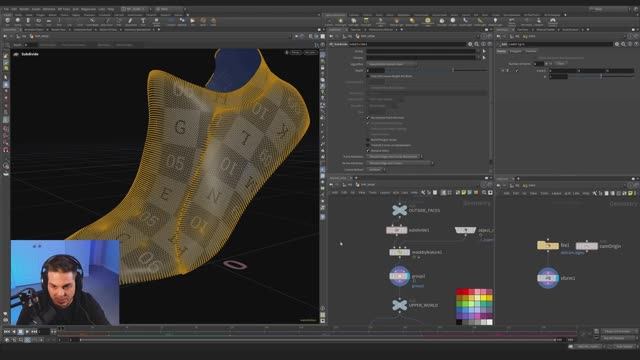Select the Tube shelf tool
Viewport: 640px width, 360px height.
(28, 21)
